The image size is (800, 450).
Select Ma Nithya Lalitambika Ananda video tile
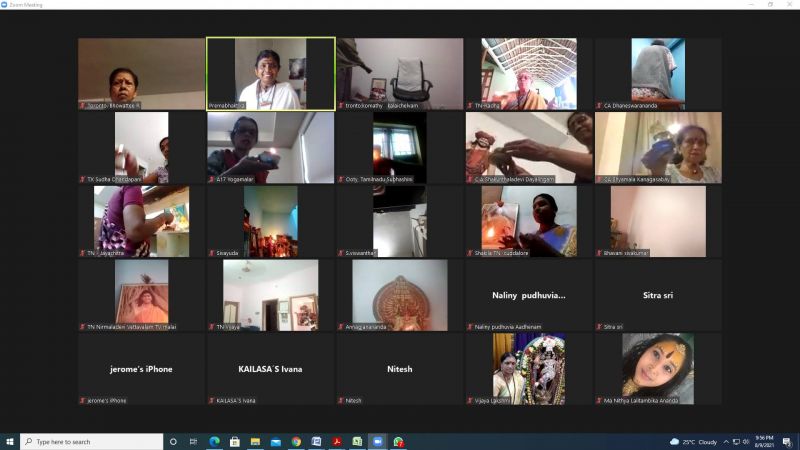coord(657,369)
